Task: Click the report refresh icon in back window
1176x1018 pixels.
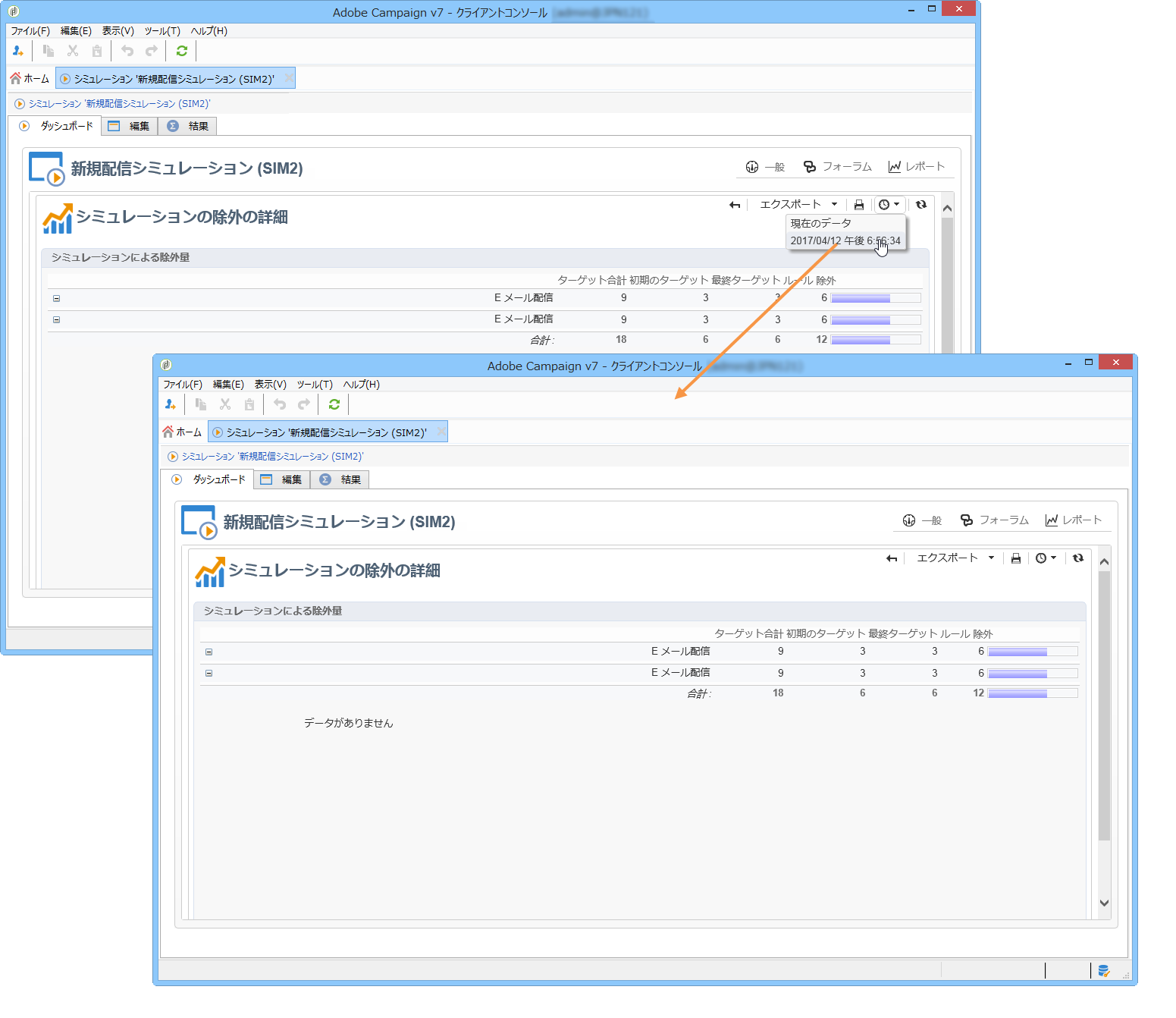Action: tap(921, 205)
